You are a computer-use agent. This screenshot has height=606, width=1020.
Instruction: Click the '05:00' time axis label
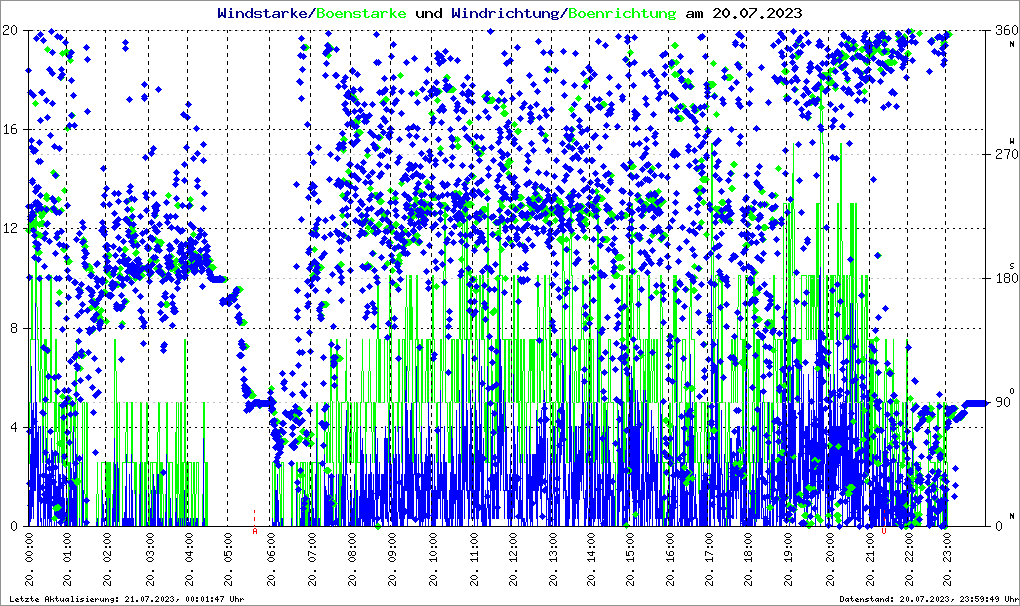228,547
